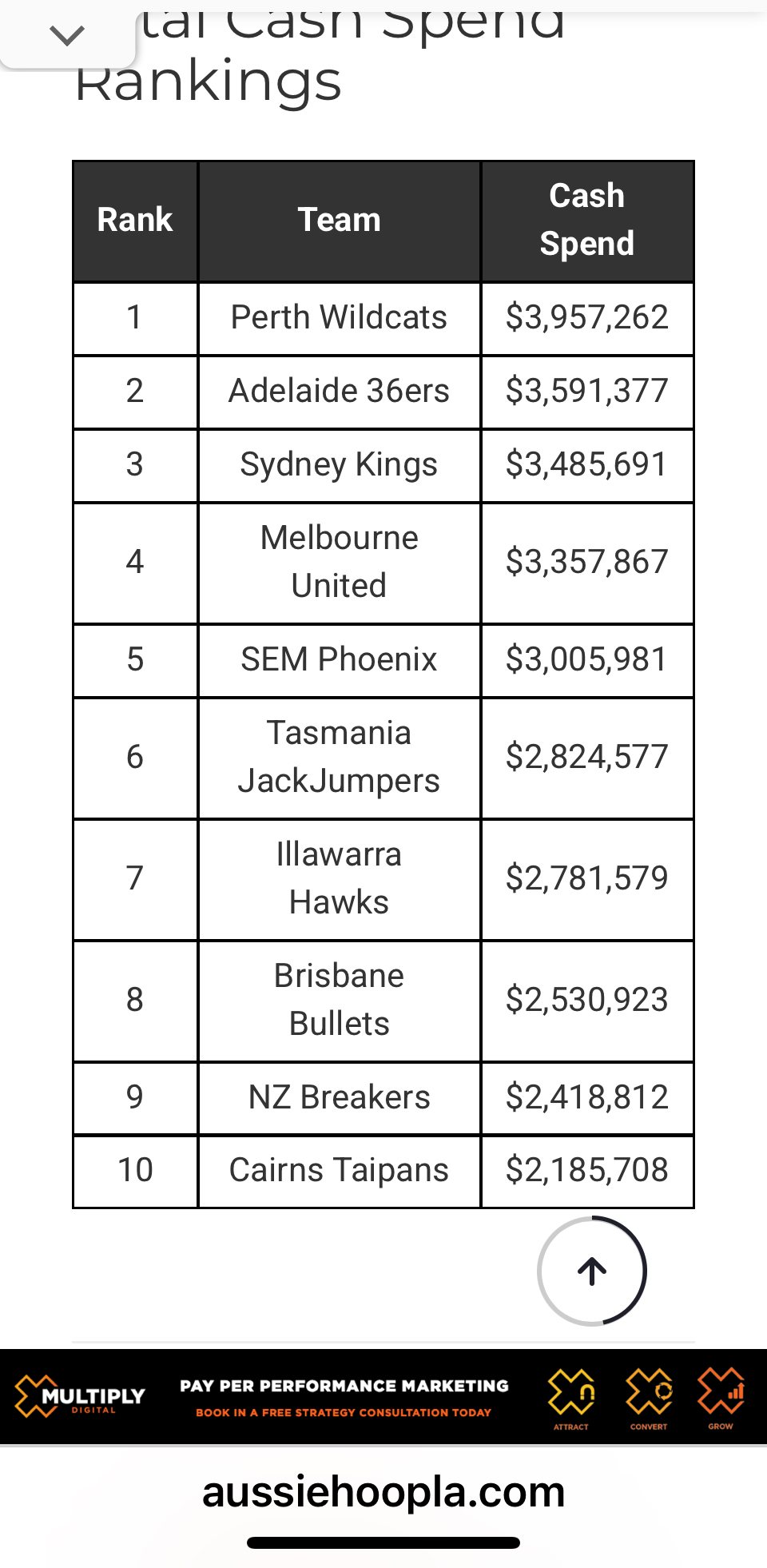This screenshot has height=1568, width=767.
Task: Select the Perth Wildcats table cell
Action: coord(339,317)
